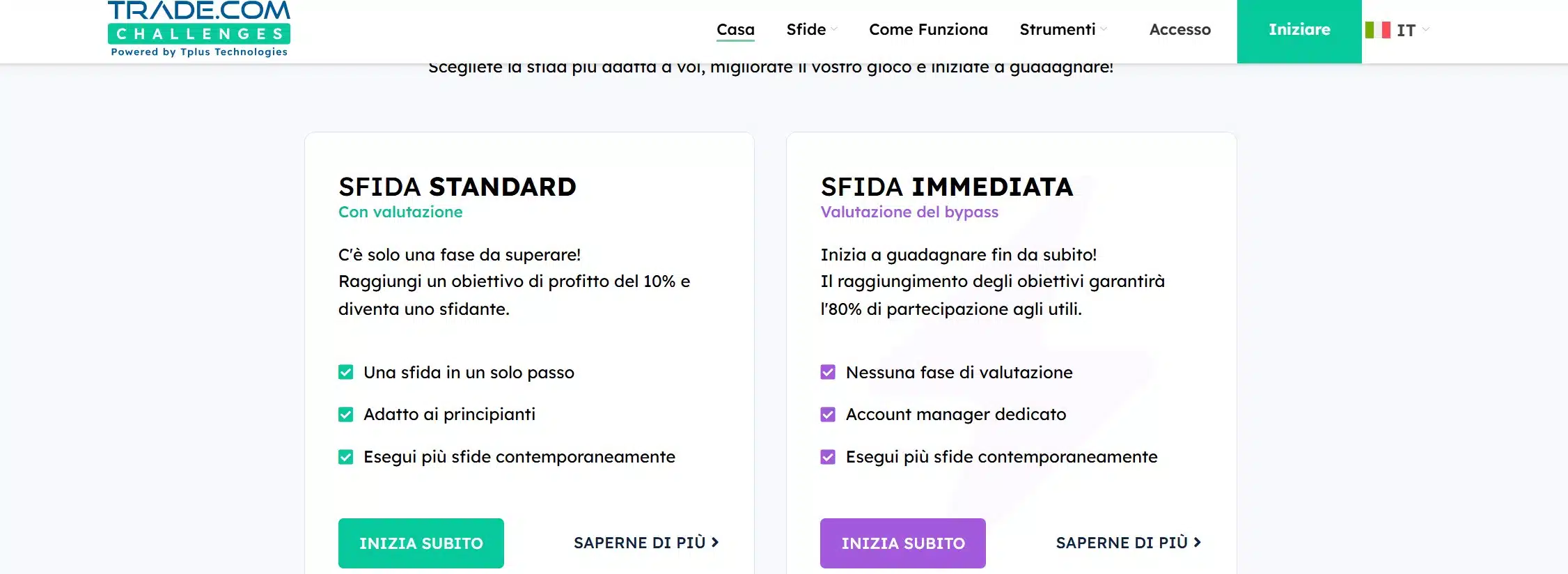The height and width of the screenshot is (574, 1568).
Task: Click the Trade.com Challenges logo
Action: tap(199, 29)
